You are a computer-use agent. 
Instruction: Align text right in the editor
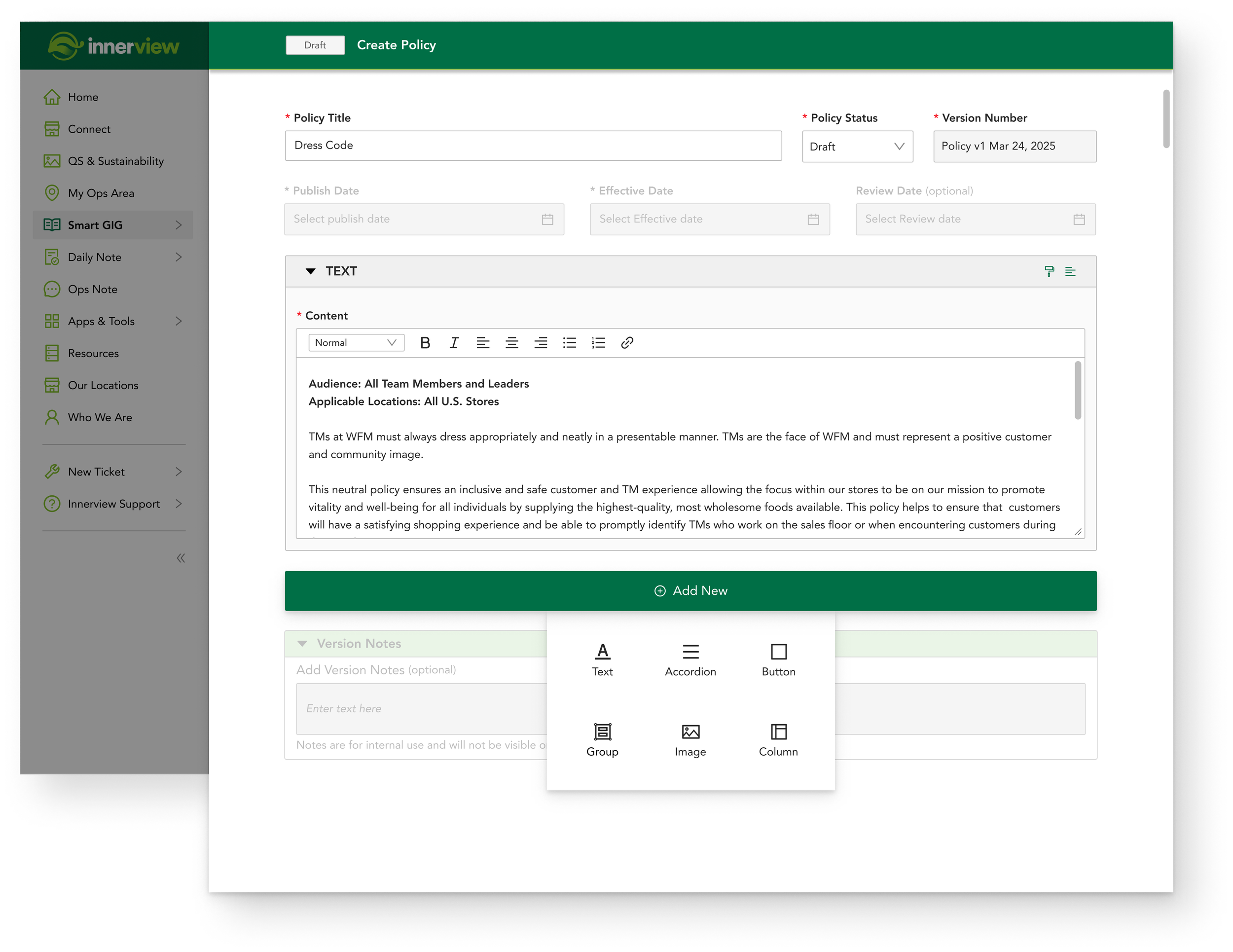point(540,343)
